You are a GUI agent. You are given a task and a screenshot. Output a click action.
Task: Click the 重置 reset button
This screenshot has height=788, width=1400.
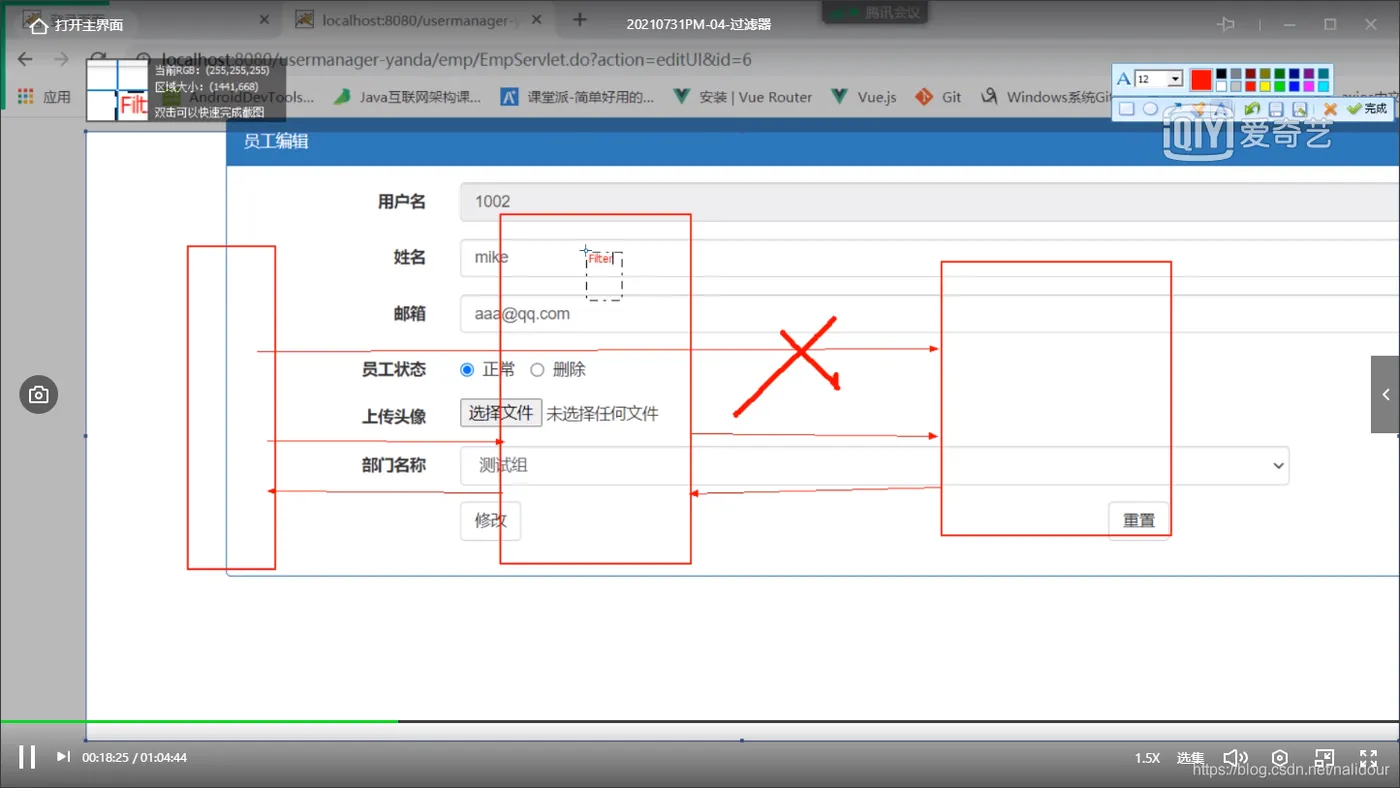tap(1139, 520)
